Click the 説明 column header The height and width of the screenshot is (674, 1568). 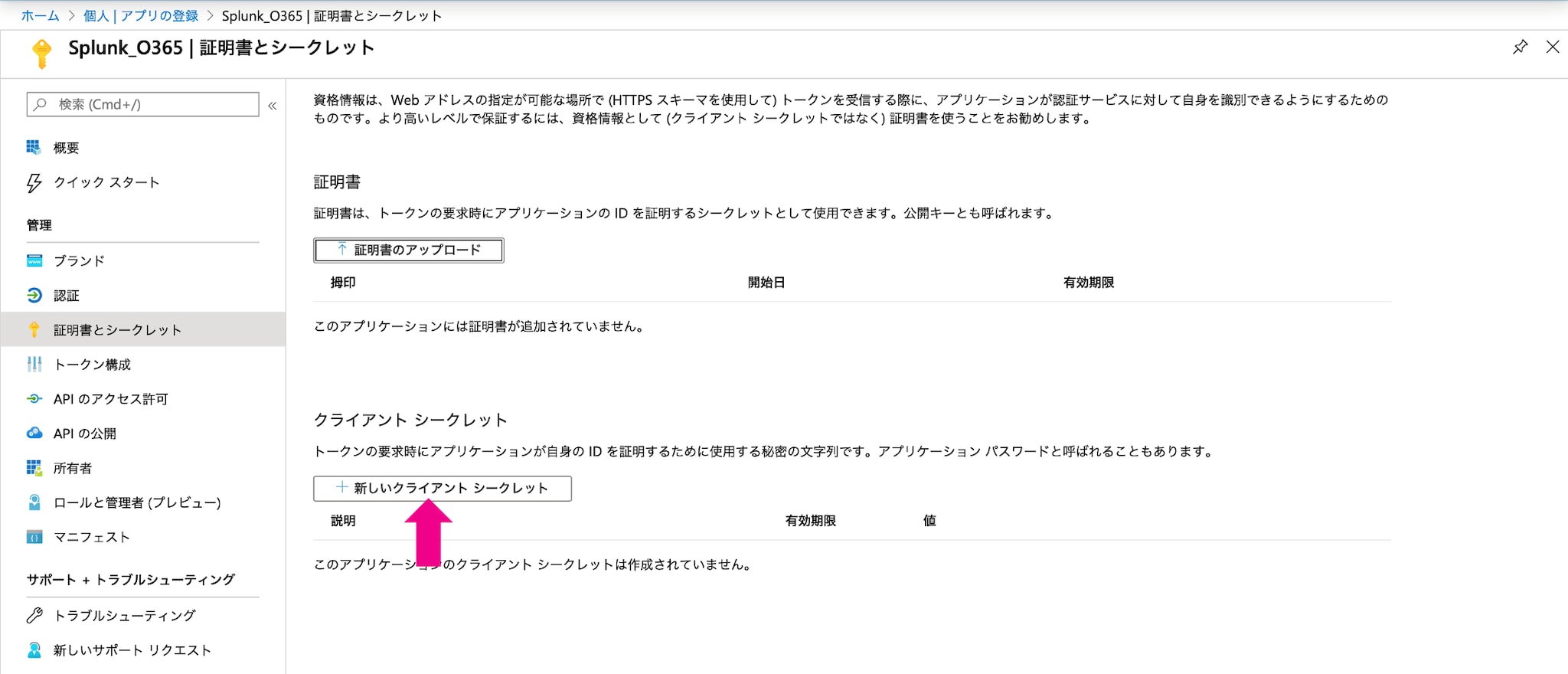pyautogui.click(x=343, y=520)
